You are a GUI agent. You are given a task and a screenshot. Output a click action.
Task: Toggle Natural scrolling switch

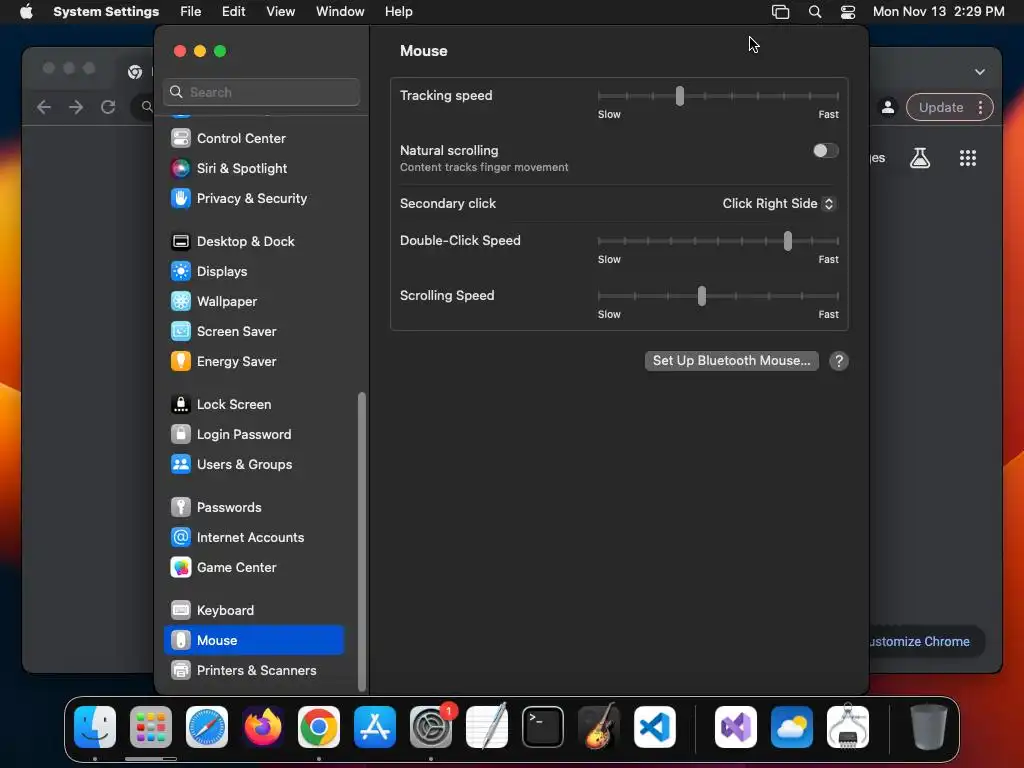click(x=825, y=151)
